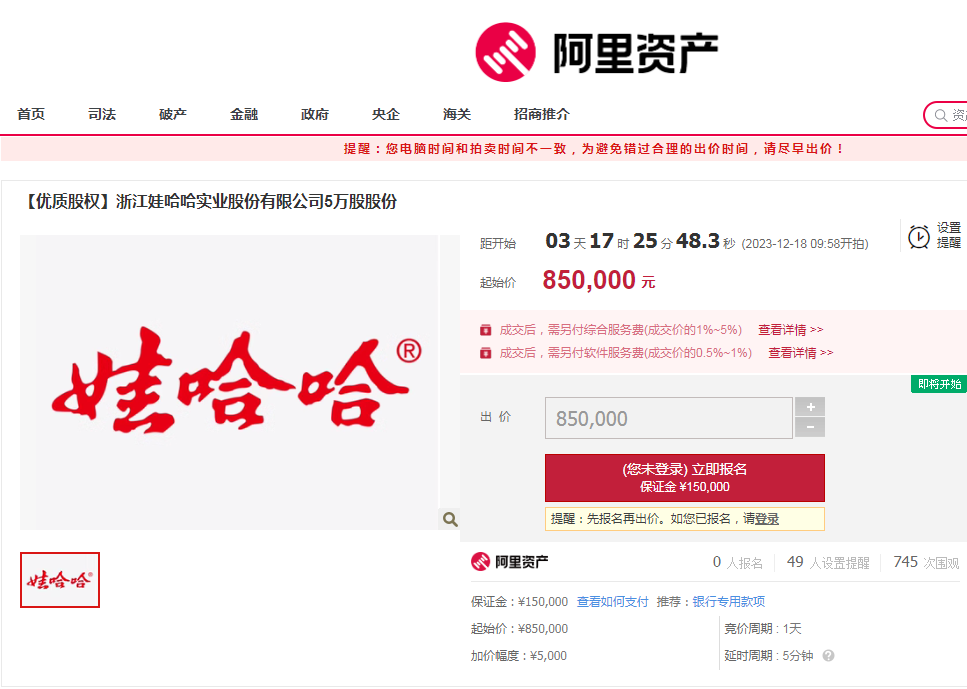This screenshot has height=689, width=967.
Task: Click the small 阿里资产 seller logo
Action: [x=510, y=562]
